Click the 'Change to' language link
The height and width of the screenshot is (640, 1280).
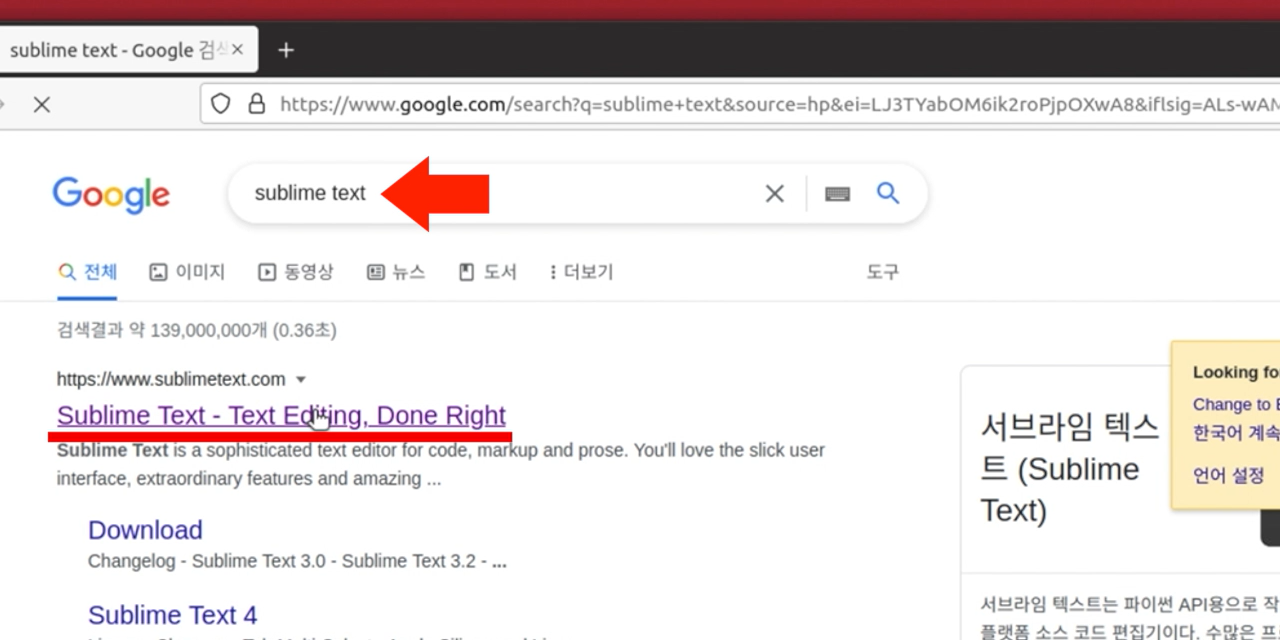pyautogui.click(x=1236, y=405)
